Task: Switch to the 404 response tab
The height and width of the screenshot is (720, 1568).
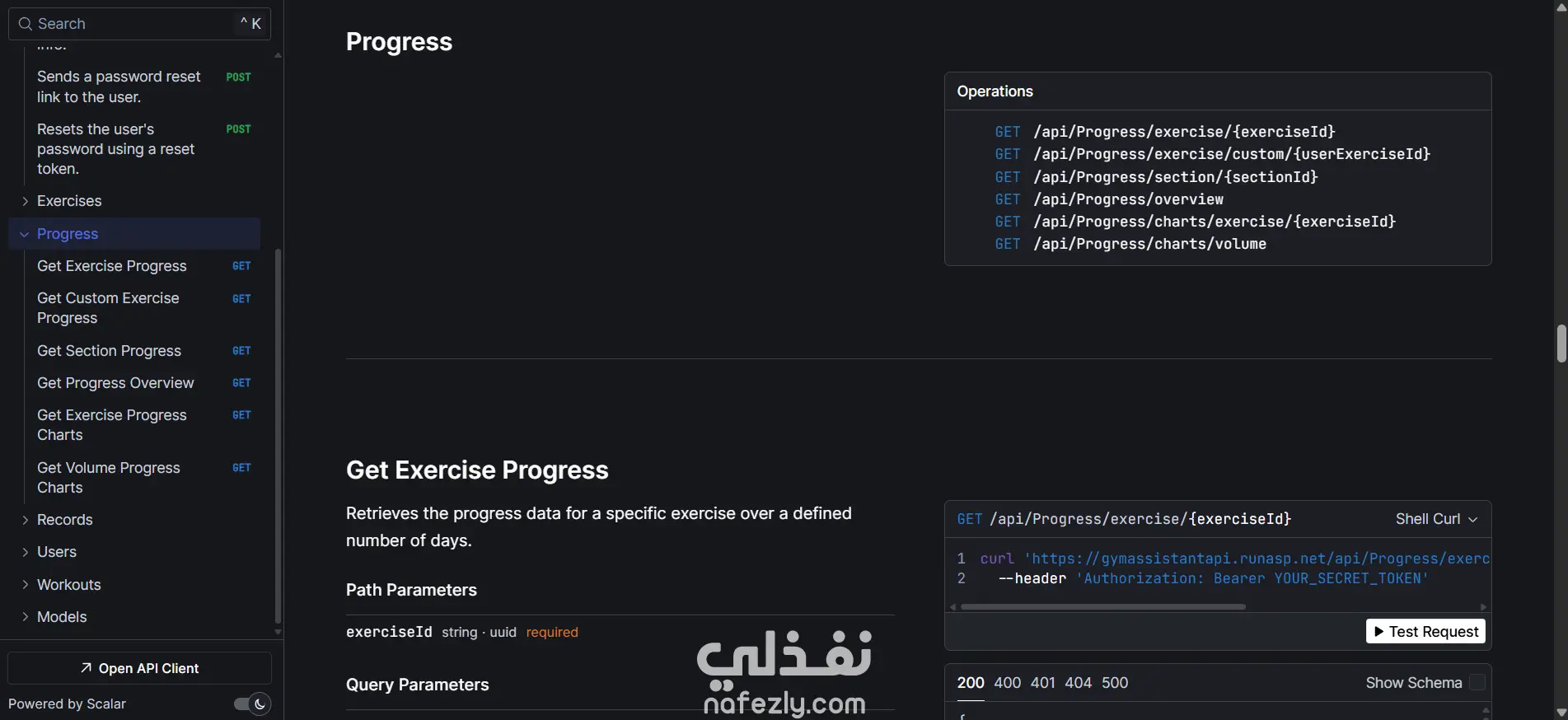Action: 1078,683
